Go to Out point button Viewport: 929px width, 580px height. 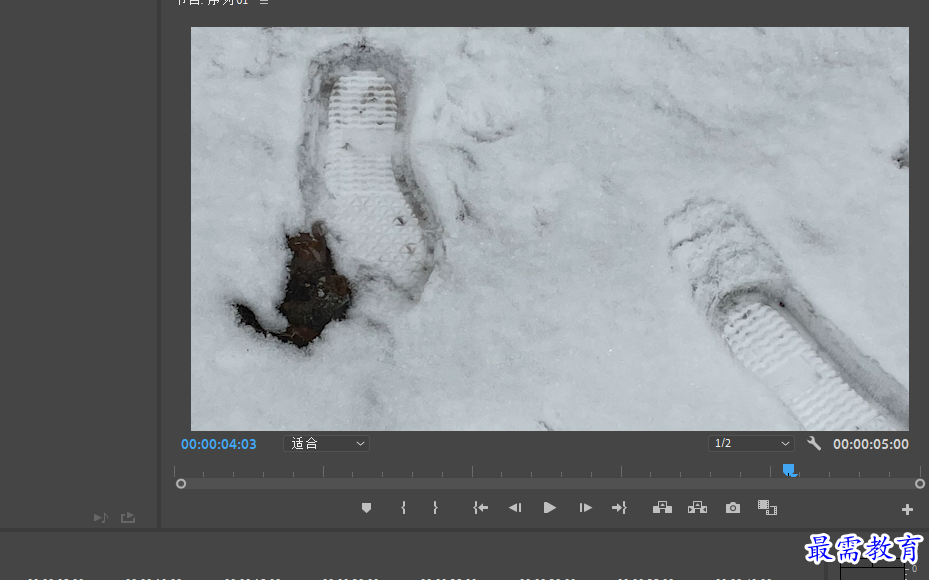pyautogui.click(x=619, y=508)
